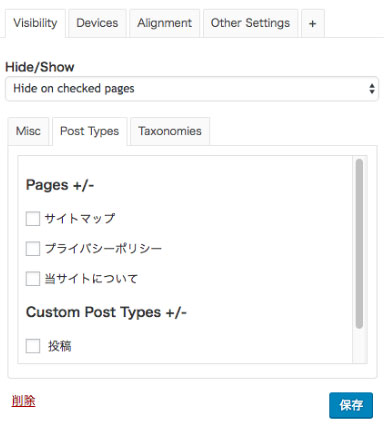The height and width of the screenshot is (428, 385).
Task: Check the プライバシーポリシー checkbox
Action: (33, 249)
